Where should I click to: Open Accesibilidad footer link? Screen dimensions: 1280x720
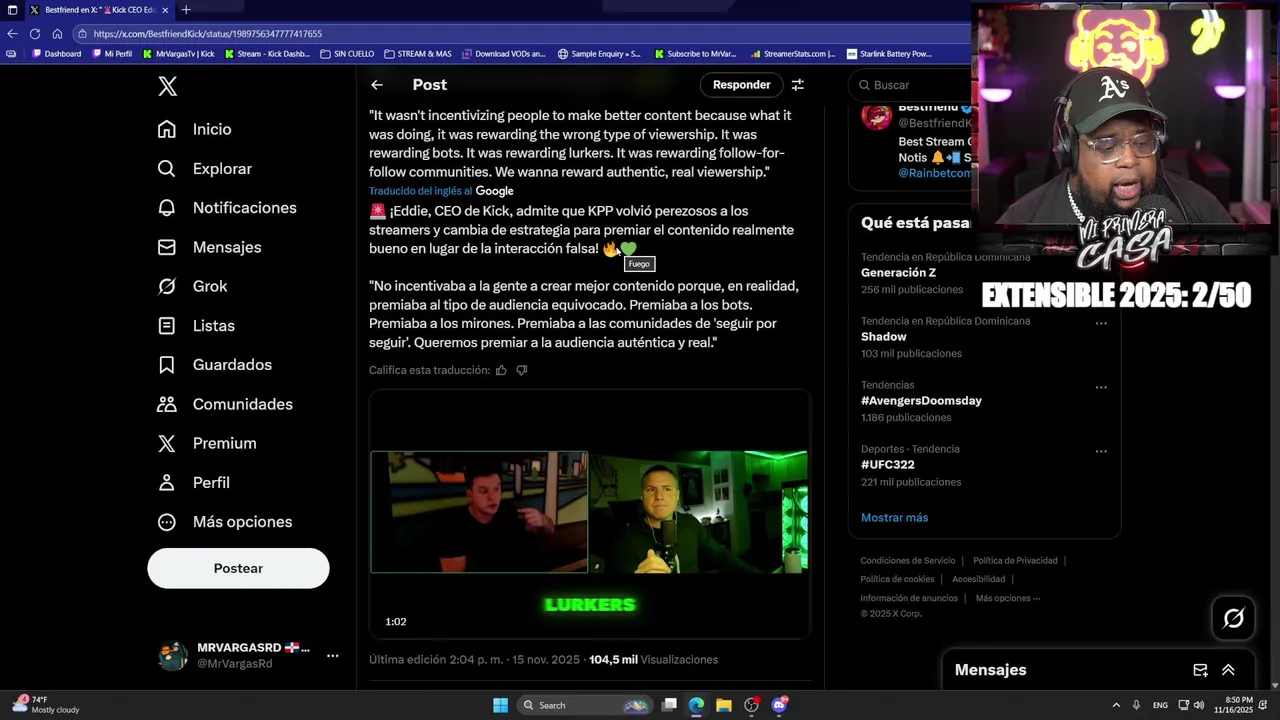[978, 579]
